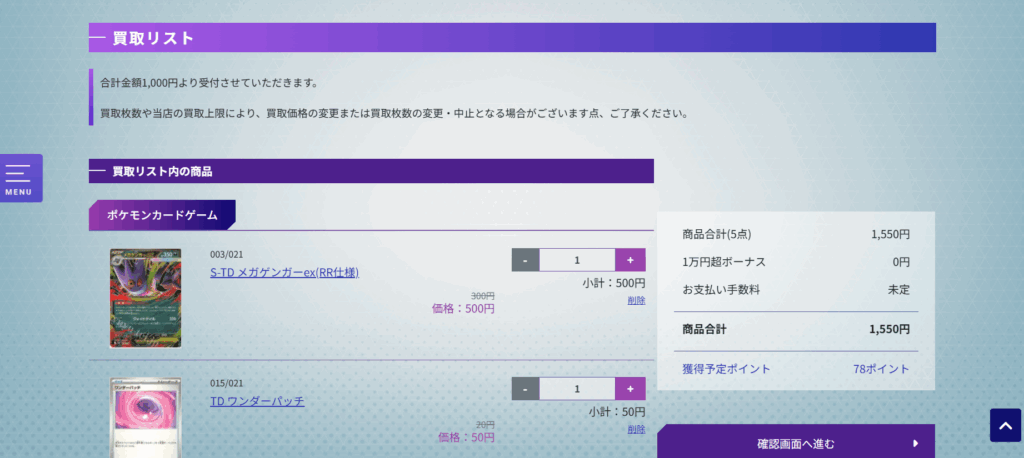The image size is (1024, 458).
Task: Click the 合計金額1,000円より受付 notice line
Action: pyautogui.click(x=209, y=84)
